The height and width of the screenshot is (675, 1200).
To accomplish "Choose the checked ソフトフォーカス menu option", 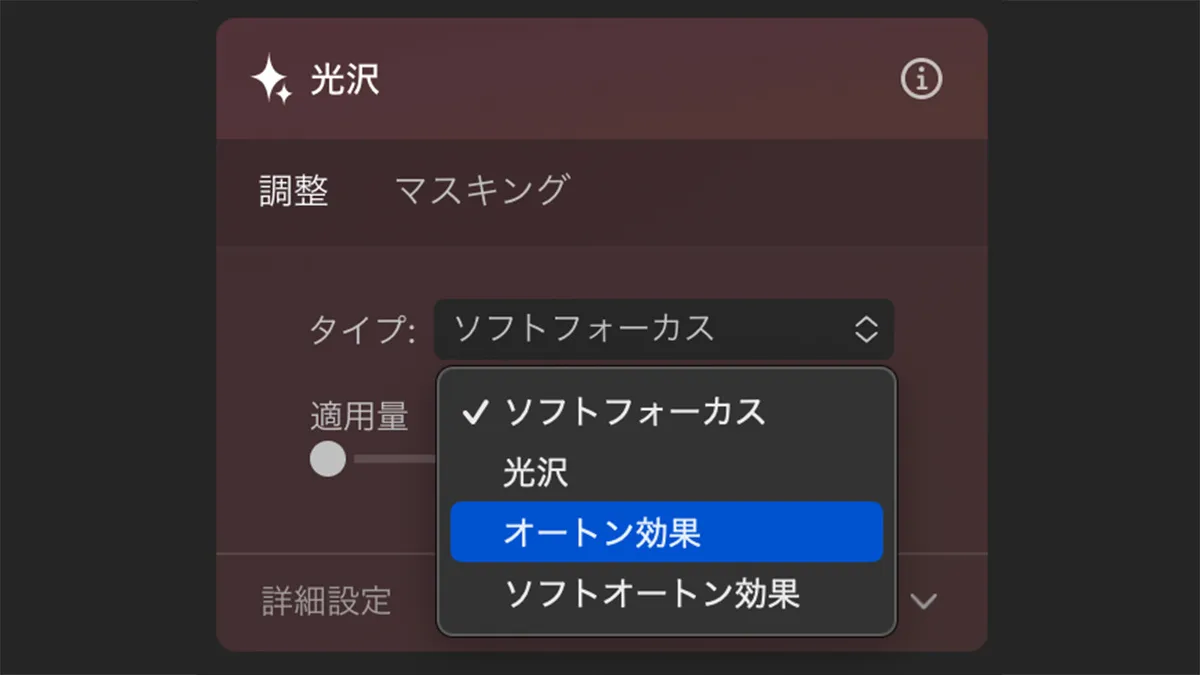I will click(635, 411).
